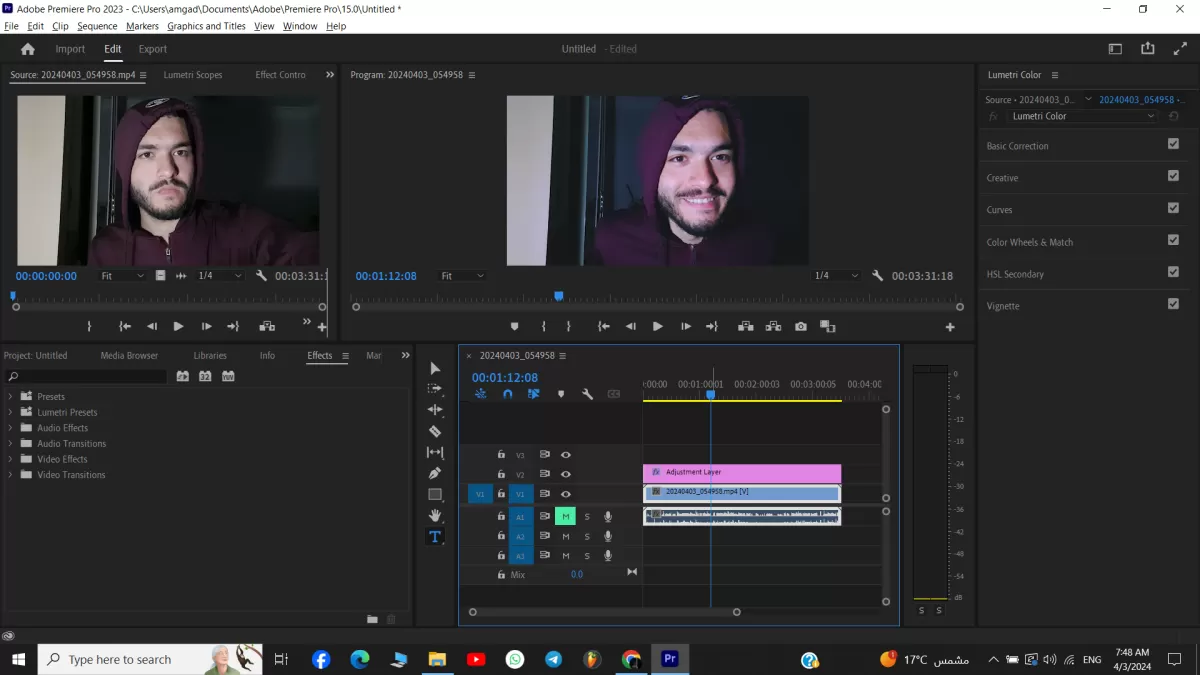Screen dimensions: 1200x675
Task: Select the Type tool
Action: (x=435, y=537)
